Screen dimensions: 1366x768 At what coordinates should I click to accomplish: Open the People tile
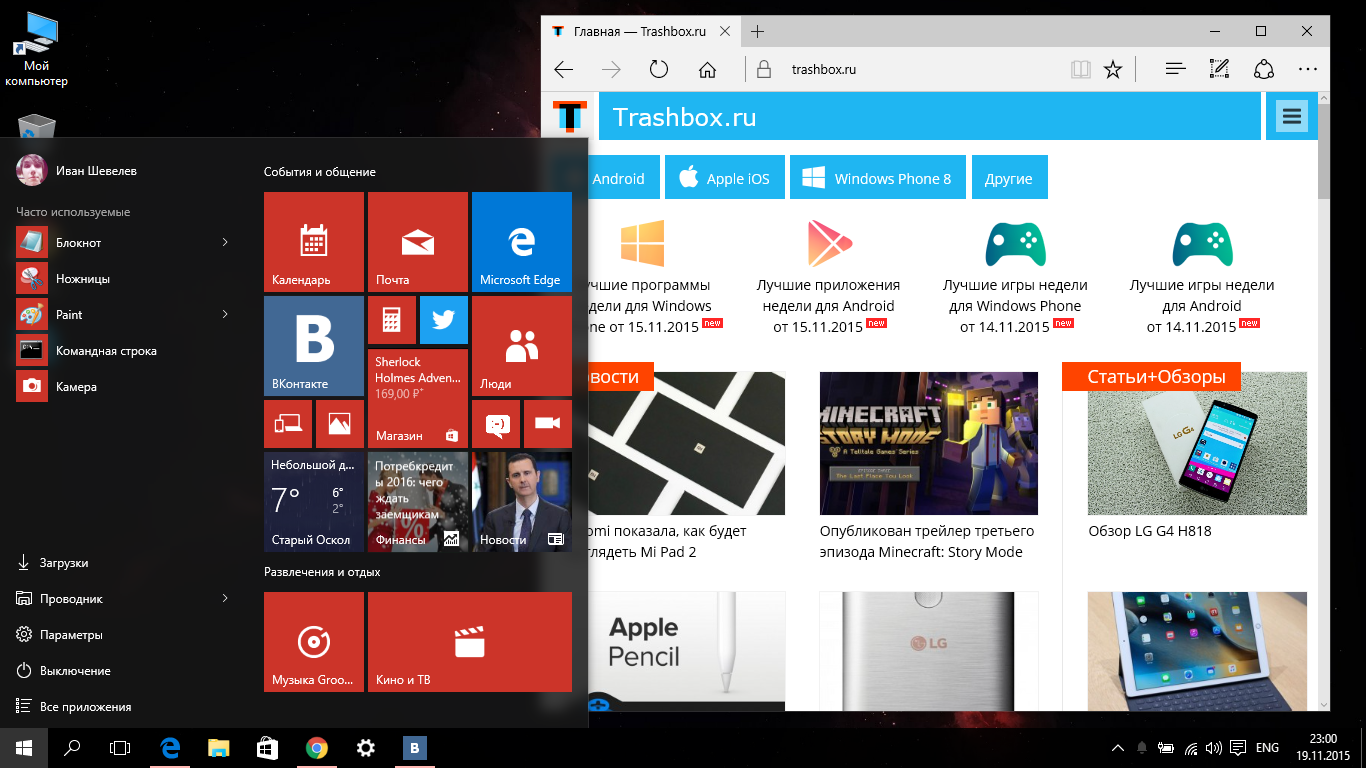(x=521, y=346)
